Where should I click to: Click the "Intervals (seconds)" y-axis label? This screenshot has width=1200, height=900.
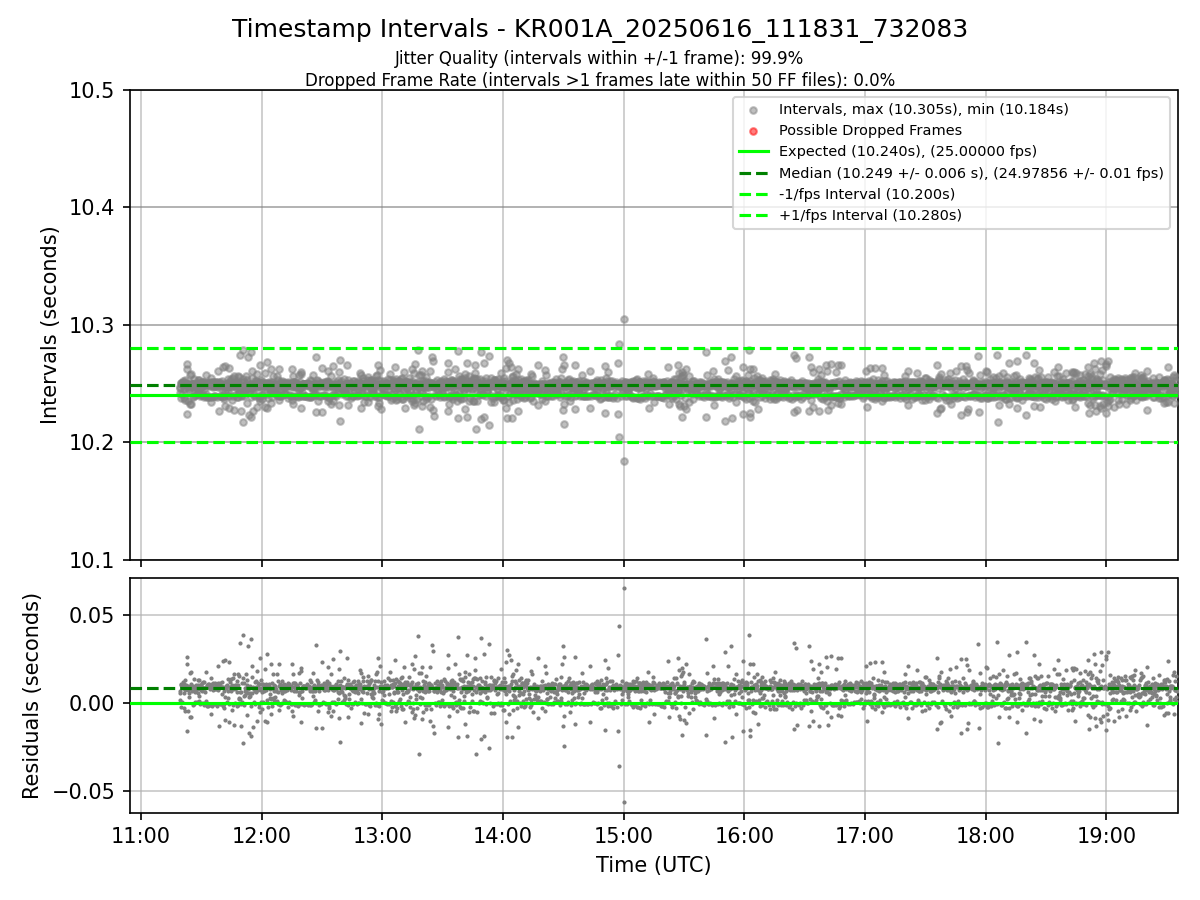tap(50, 325)
